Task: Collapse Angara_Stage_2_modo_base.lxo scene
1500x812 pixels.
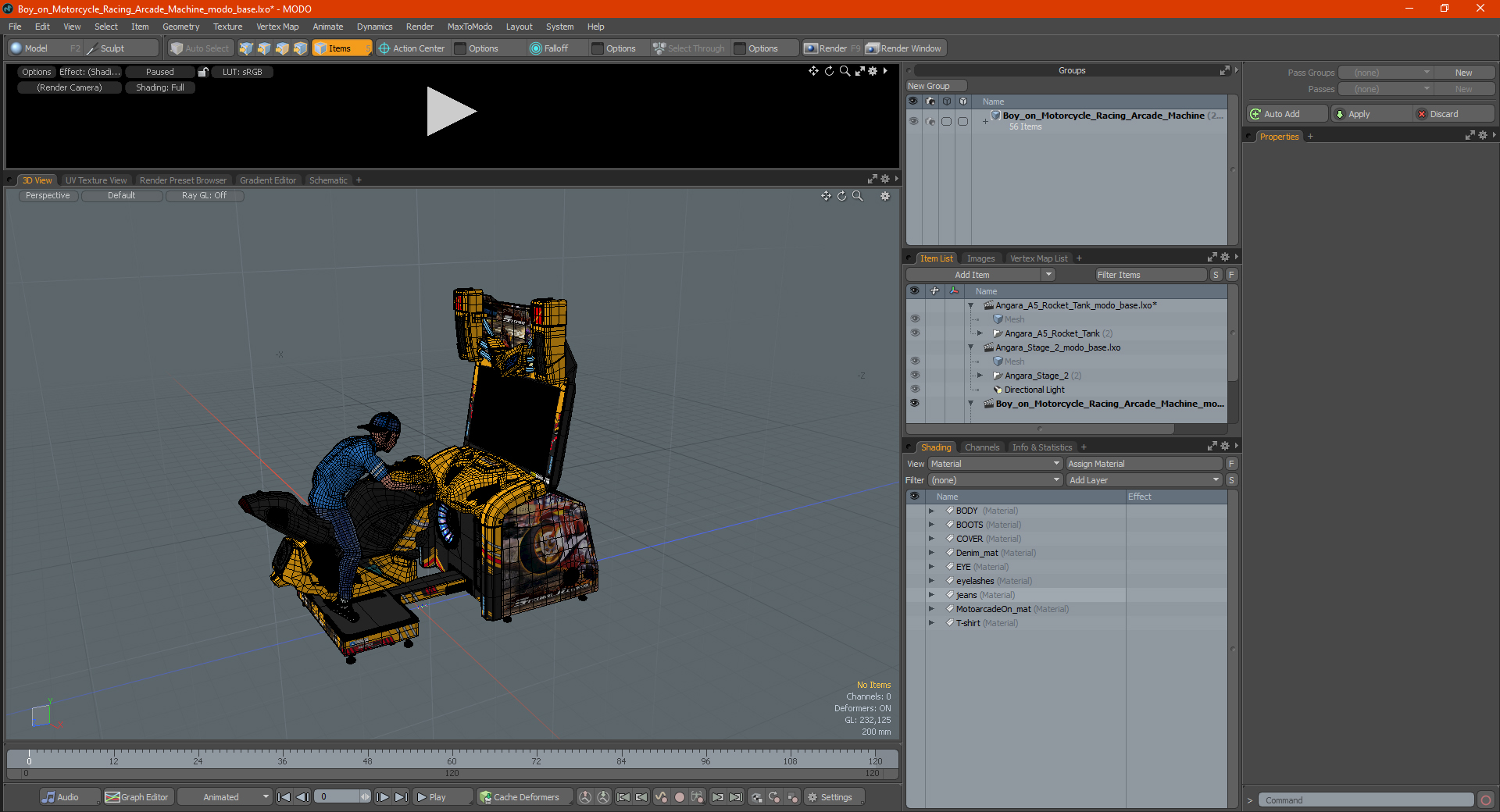Action: pos(970,347)
